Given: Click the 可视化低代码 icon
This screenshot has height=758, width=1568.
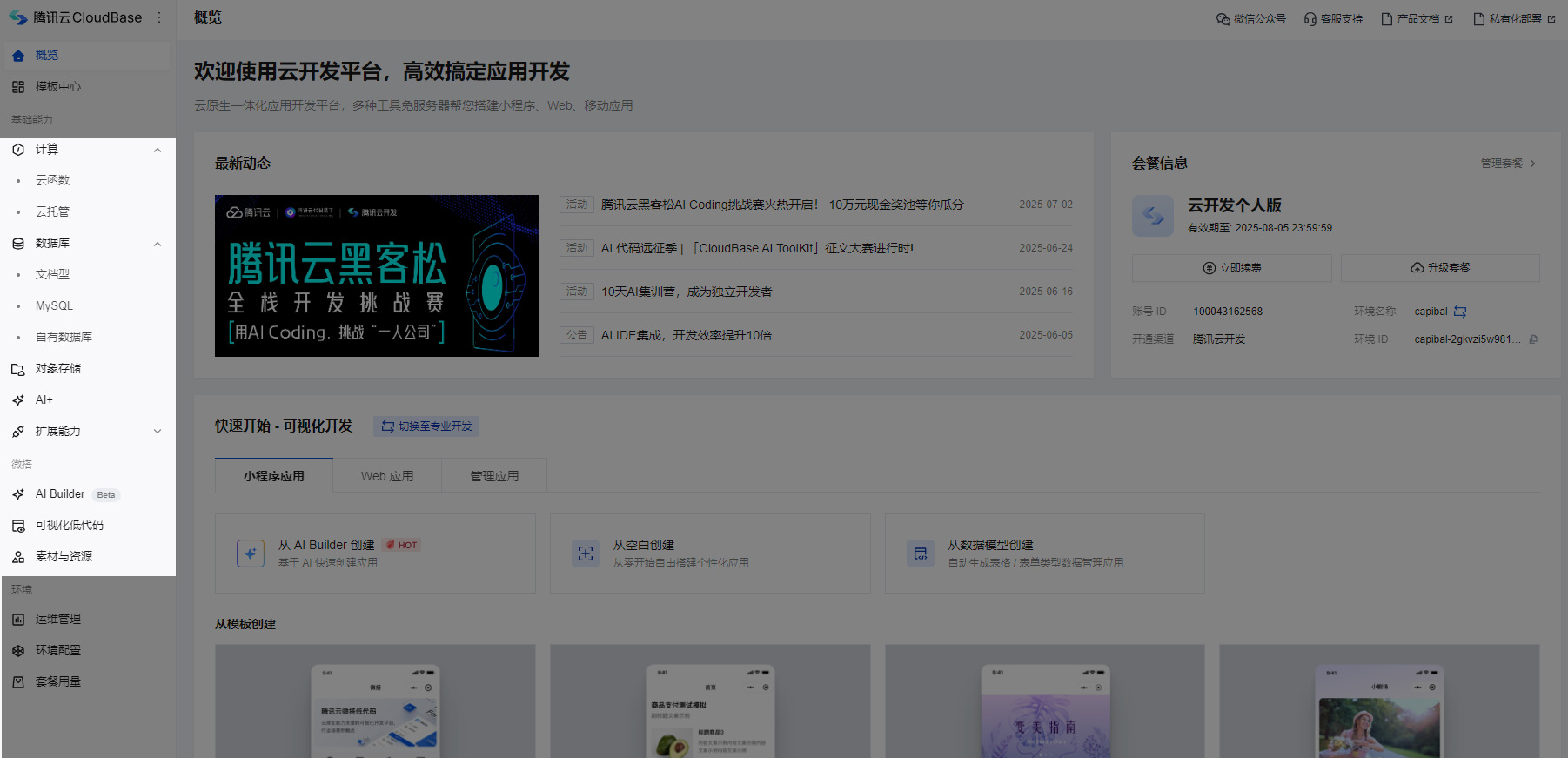Looking at the screenshot, I should (18, 525).
